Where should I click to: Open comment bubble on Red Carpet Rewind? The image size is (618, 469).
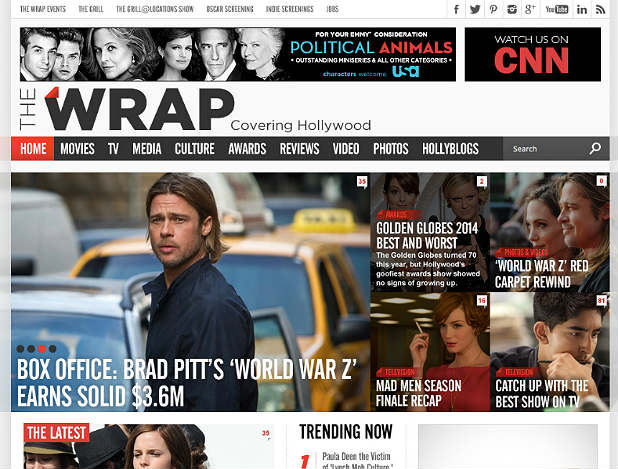coord(601,182)
